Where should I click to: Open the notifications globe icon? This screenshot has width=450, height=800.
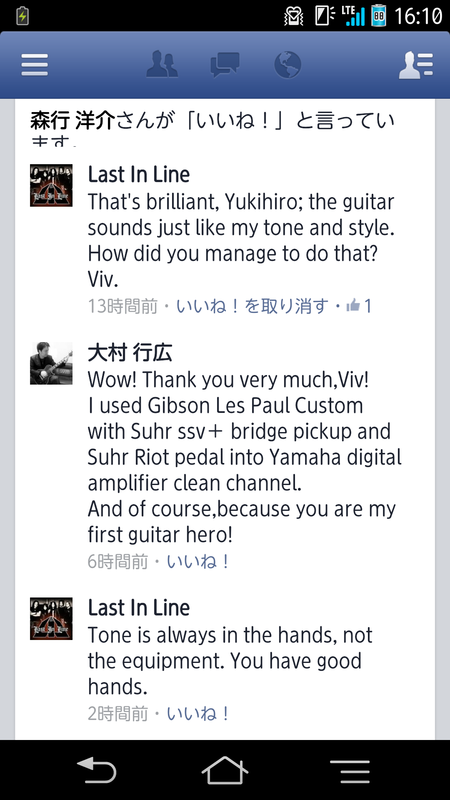(288, 65)
